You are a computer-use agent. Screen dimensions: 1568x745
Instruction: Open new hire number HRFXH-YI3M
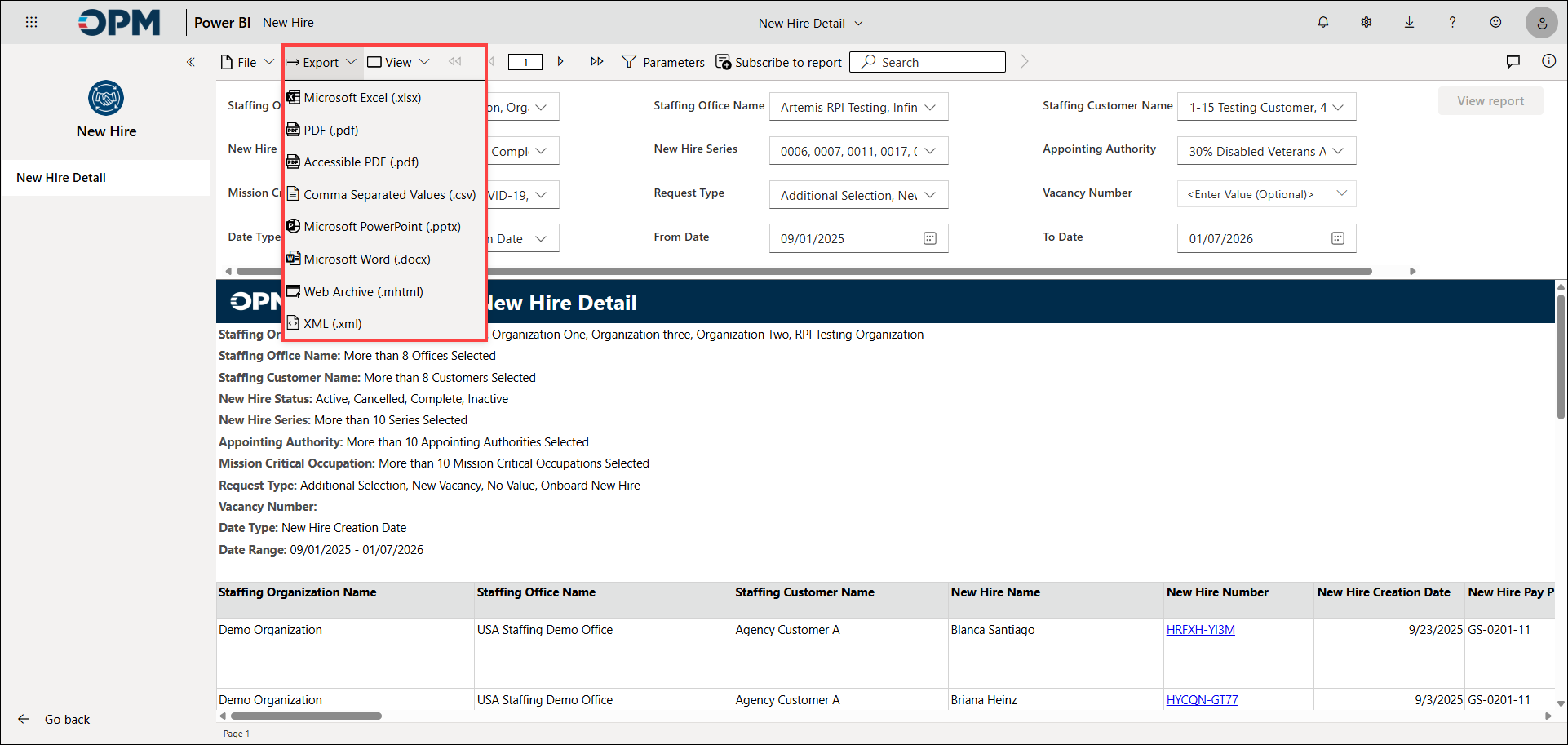[1200, 629]
